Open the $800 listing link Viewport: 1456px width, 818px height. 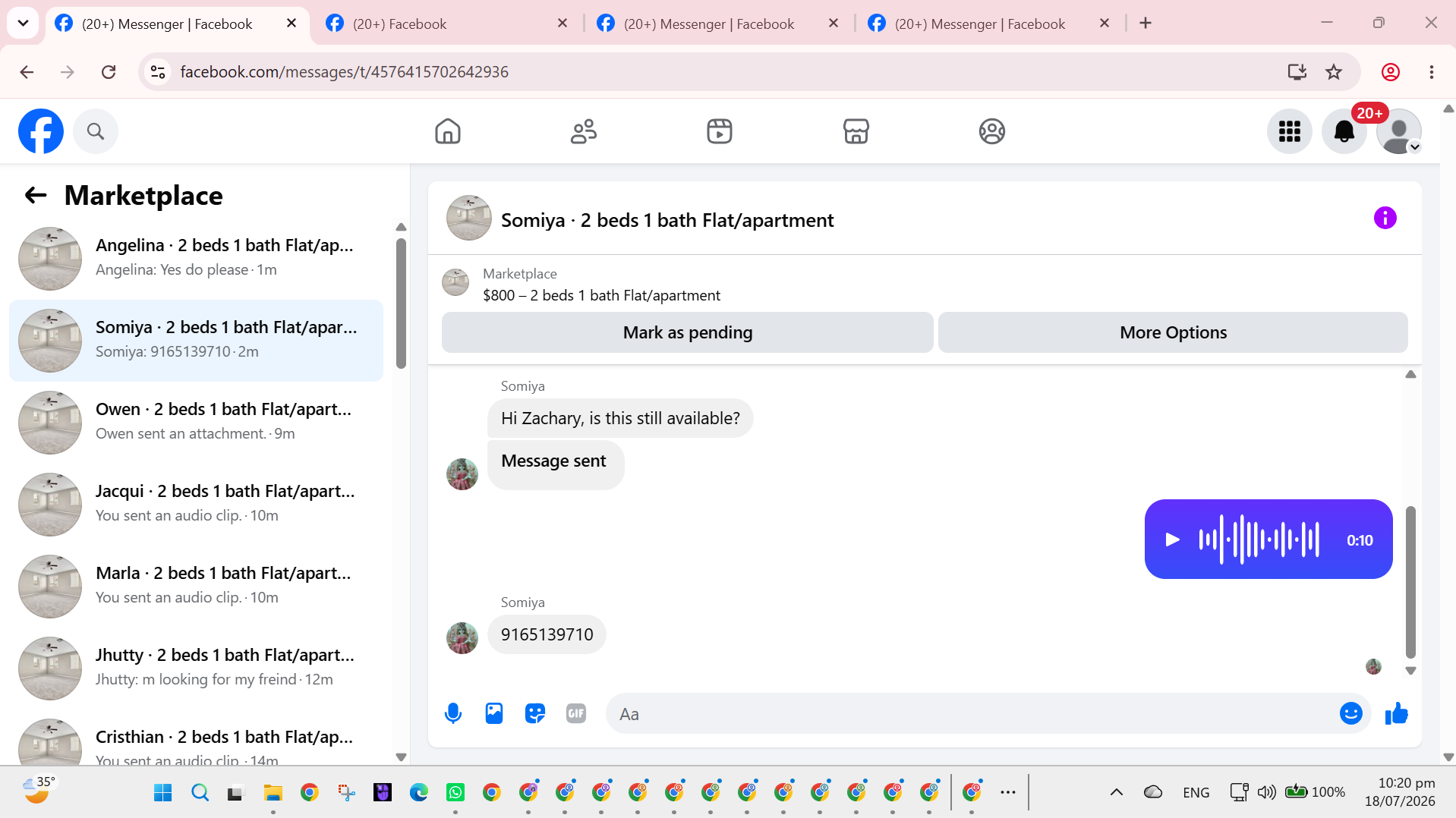601,295
